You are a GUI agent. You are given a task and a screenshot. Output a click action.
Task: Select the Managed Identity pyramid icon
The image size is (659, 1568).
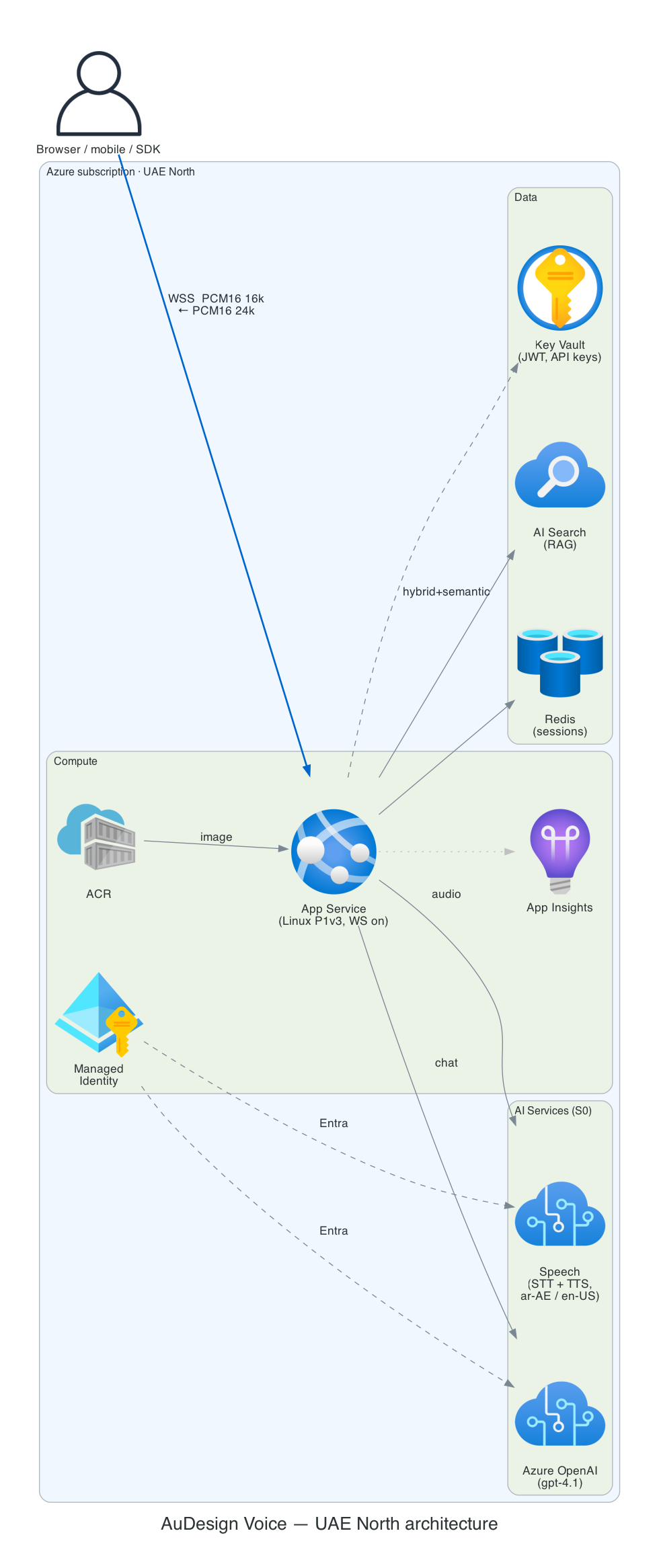pyautogui.click(x=99, y=1014)
